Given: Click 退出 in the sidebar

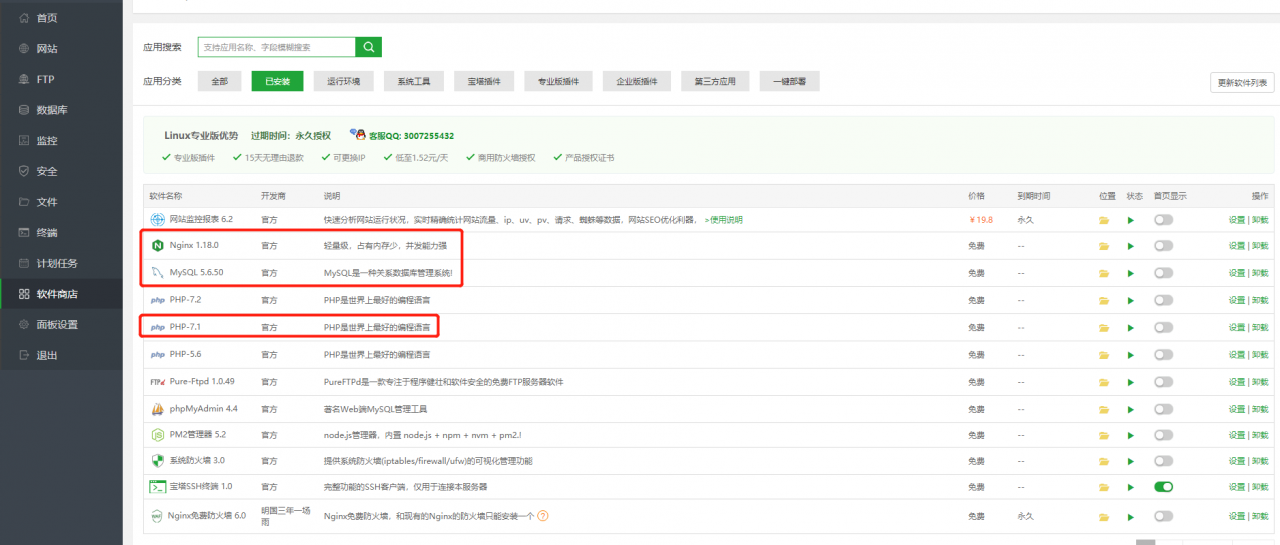Looking at the screenshot, I should (61, 355).
